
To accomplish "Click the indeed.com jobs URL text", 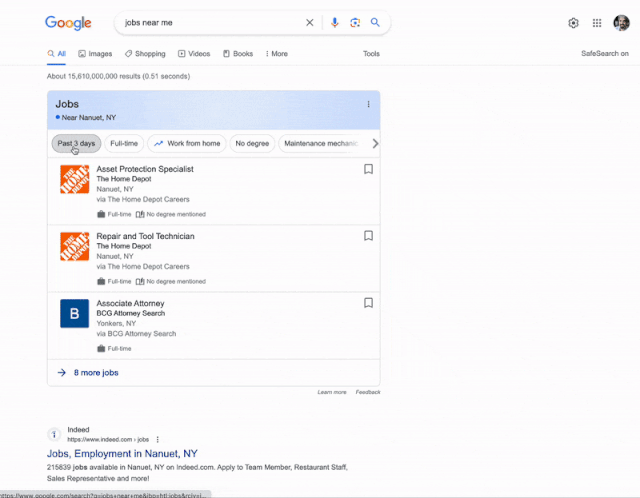I will pos(108,440).
